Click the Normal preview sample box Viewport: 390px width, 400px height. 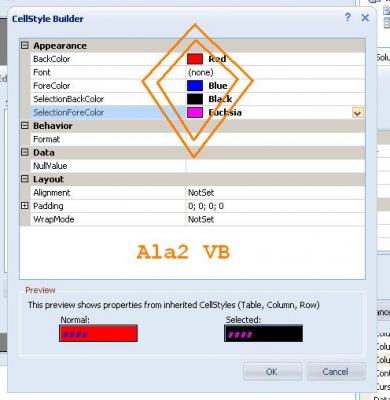[x=98, y=333]
